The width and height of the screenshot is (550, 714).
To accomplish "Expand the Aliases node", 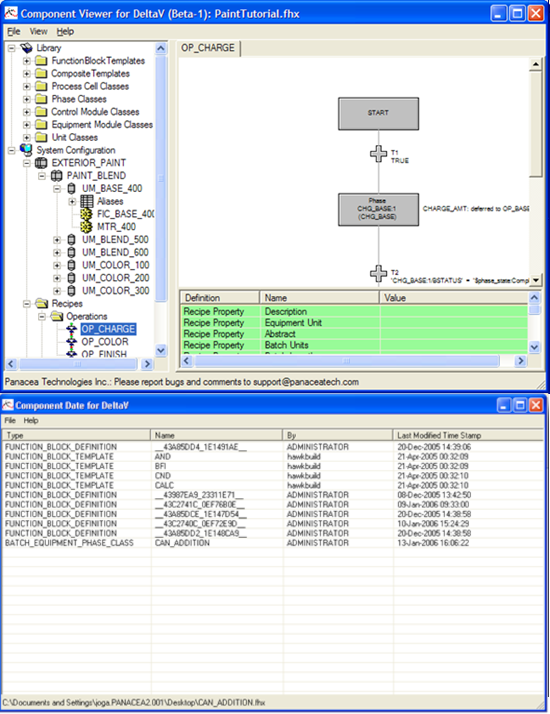I will point(71,201).
